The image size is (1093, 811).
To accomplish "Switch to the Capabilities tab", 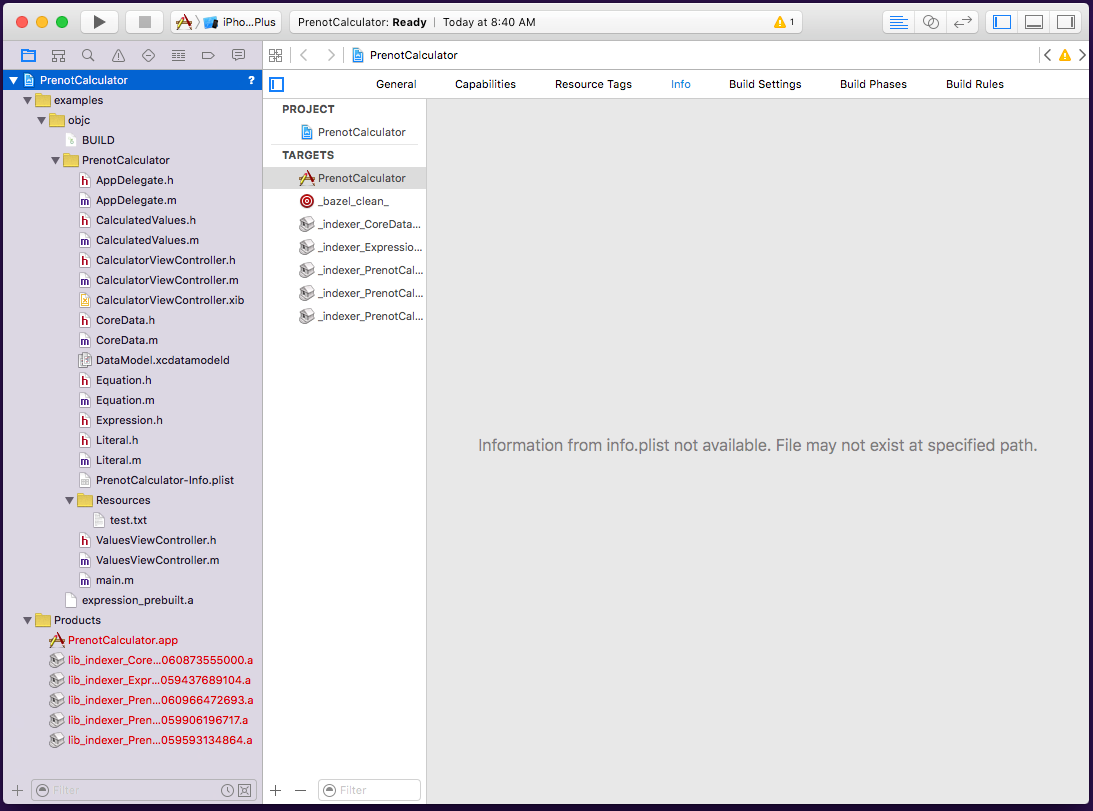I will coord(485,84).
